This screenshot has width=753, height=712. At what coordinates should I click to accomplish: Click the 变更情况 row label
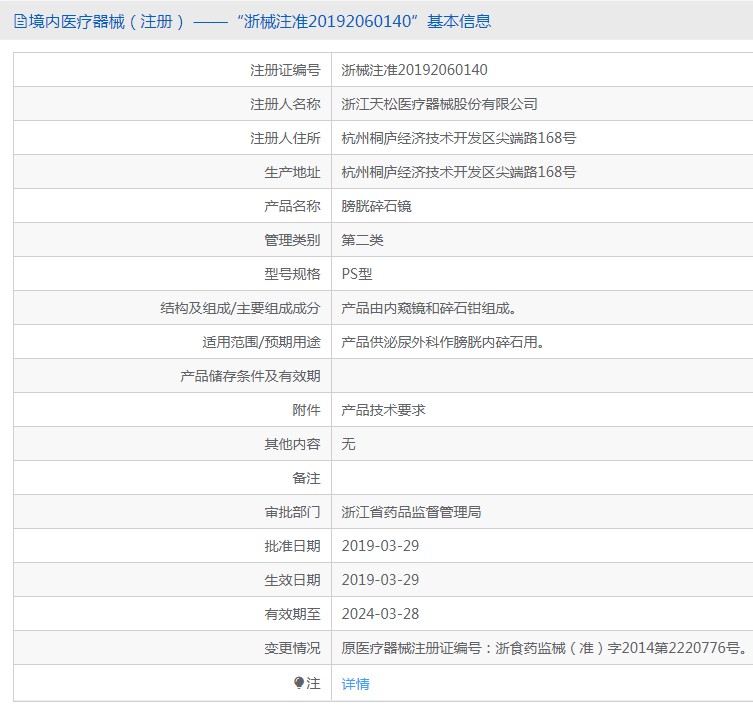point(292,648)
